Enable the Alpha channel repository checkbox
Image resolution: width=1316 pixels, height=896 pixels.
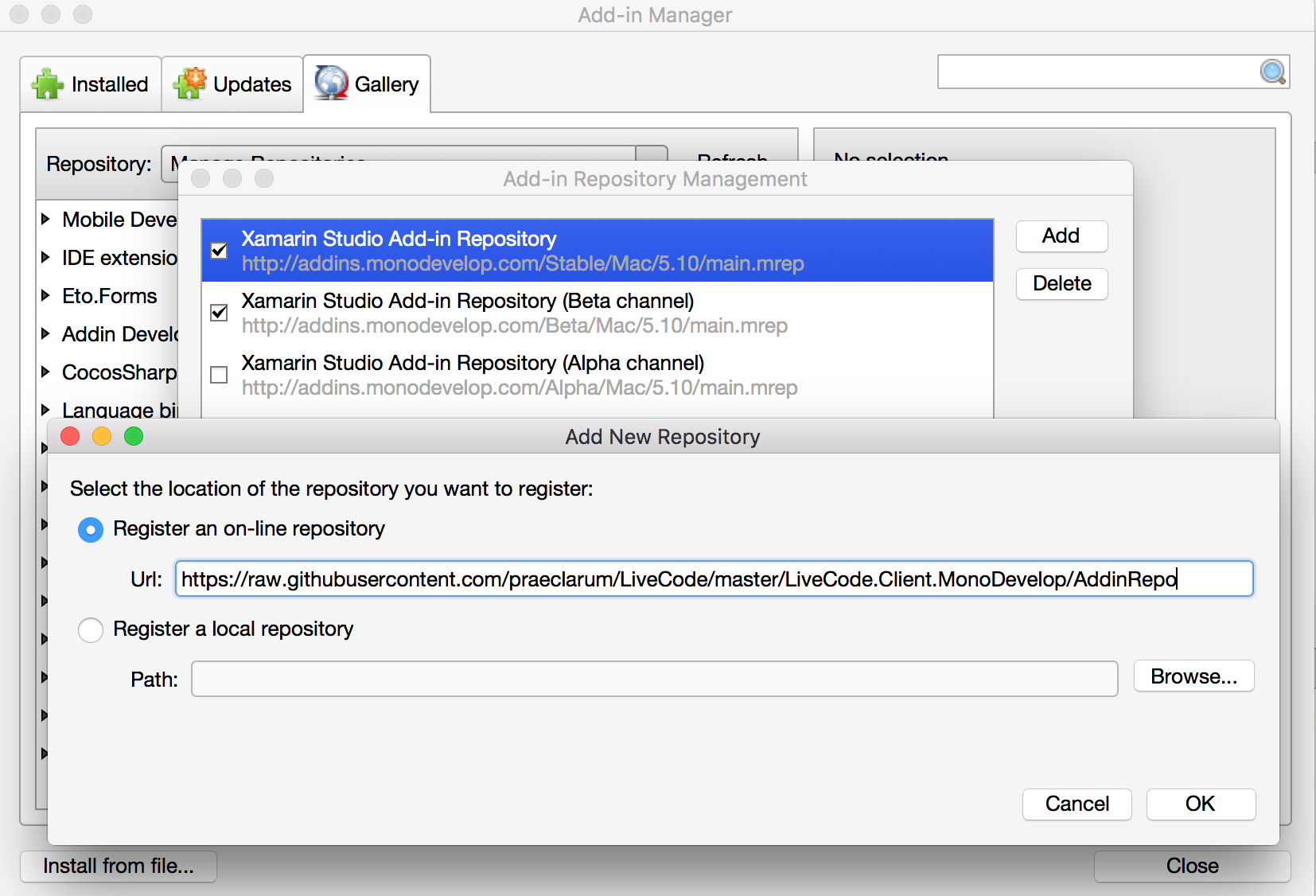point(219,375)
